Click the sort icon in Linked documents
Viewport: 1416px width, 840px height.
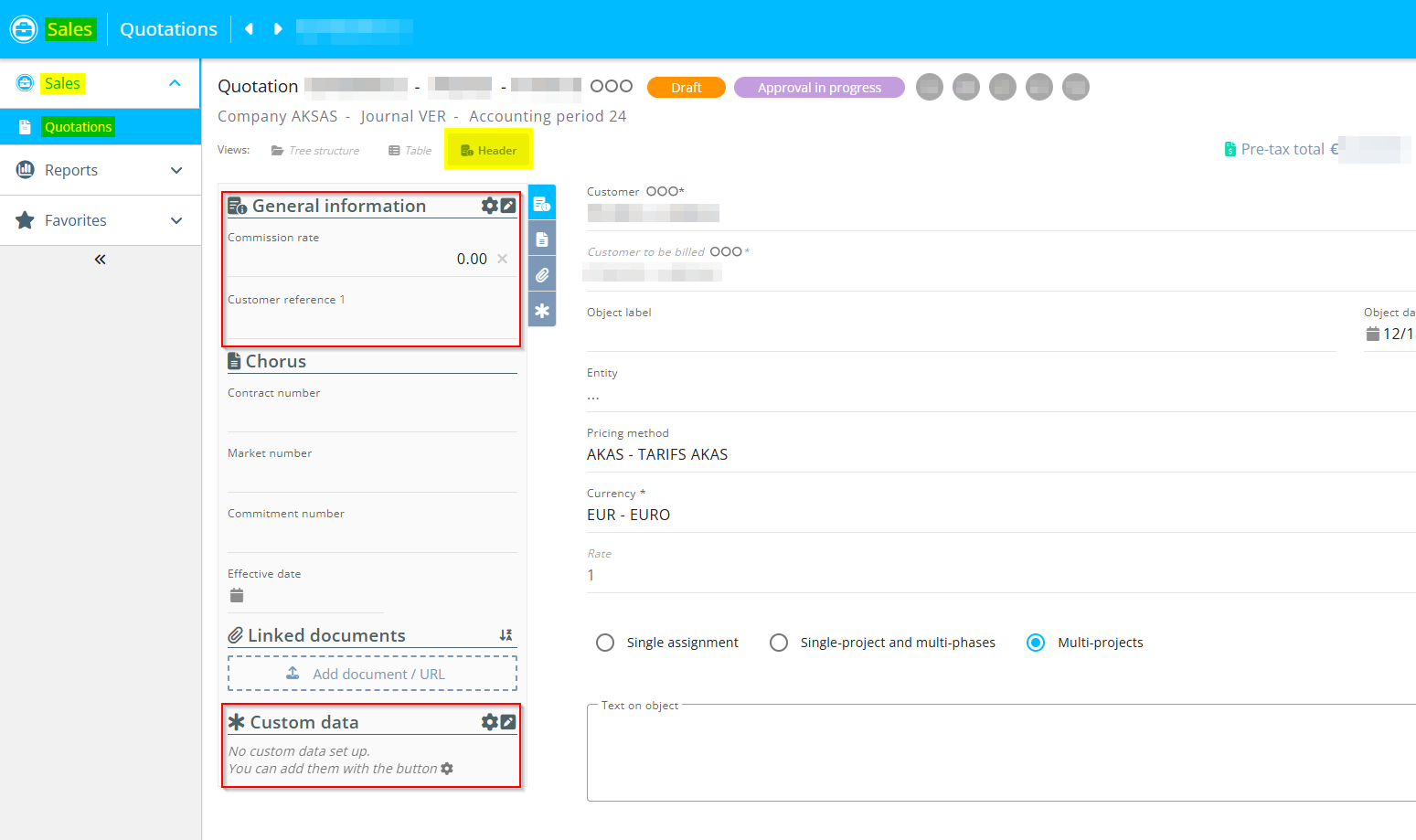pos(506,635)
